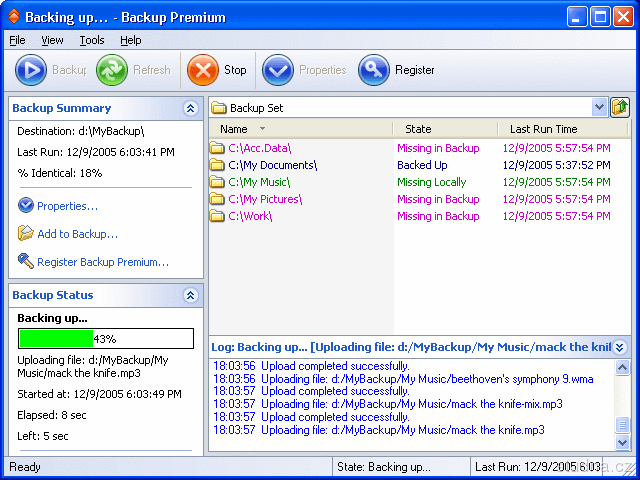Open the Tools menu

point(92,40)
